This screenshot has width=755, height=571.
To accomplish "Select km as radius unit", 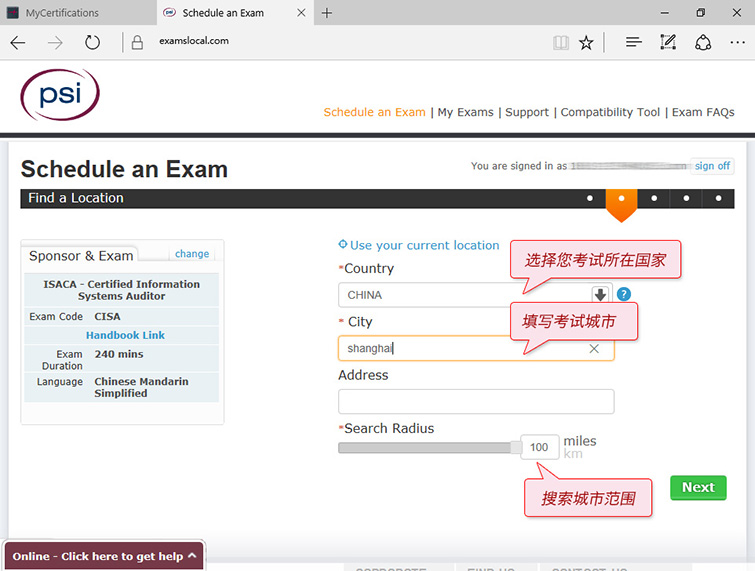I will [573, 454].
